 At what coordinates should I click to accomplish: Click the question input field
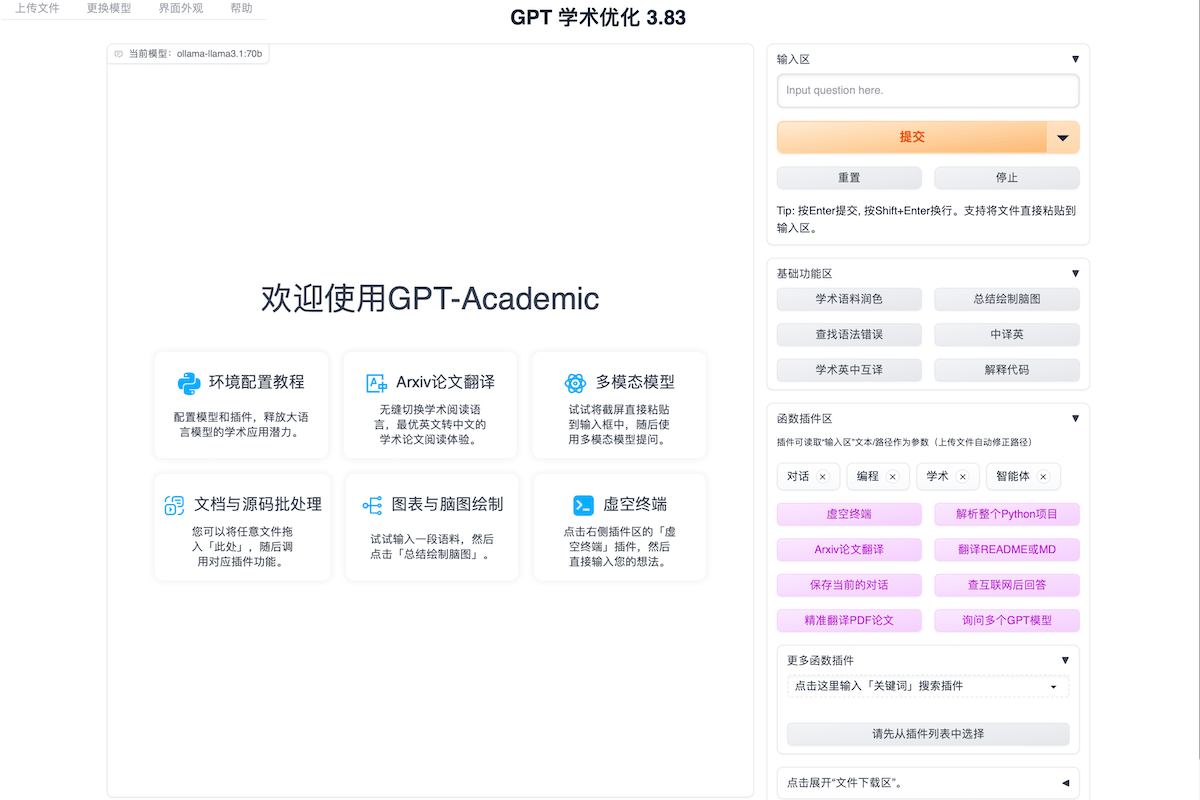pos(928,91)
